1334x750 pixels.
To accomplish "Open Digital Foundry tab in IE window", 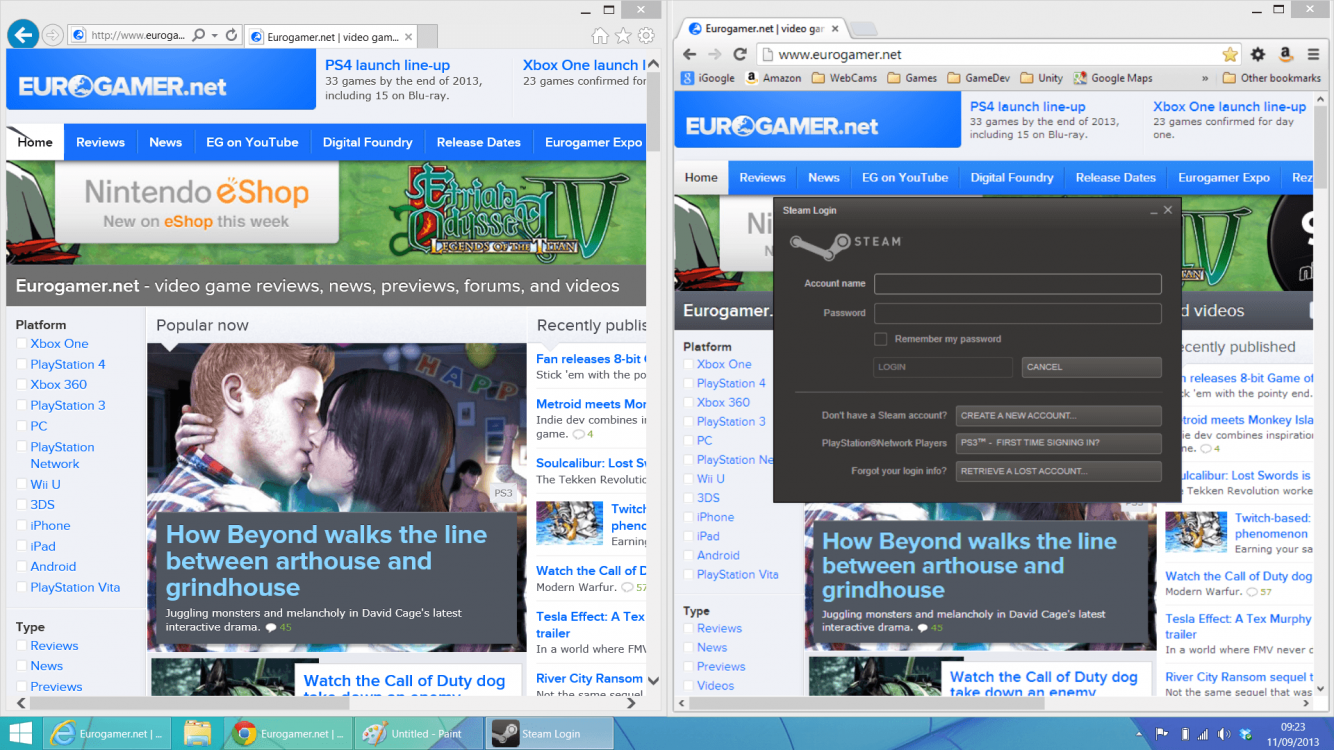I will [x=368, y=142].
